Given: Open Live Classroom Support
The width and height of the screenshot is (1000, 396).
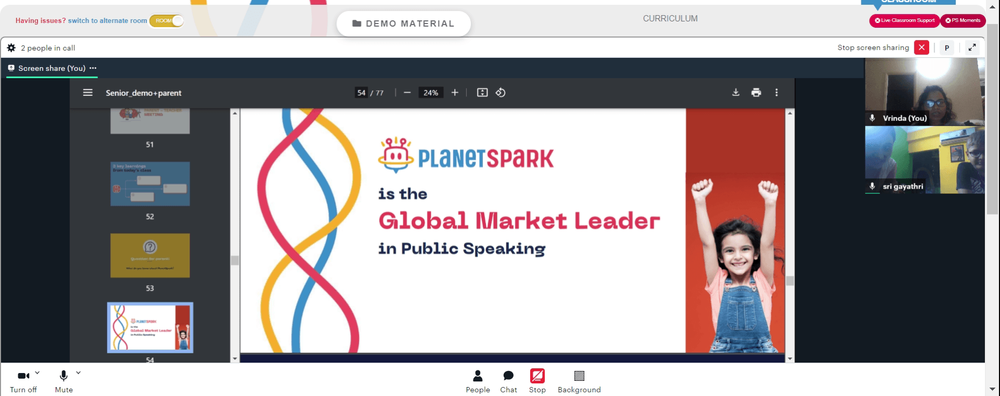Looking at the screenshot, I should tap(904, 20).
